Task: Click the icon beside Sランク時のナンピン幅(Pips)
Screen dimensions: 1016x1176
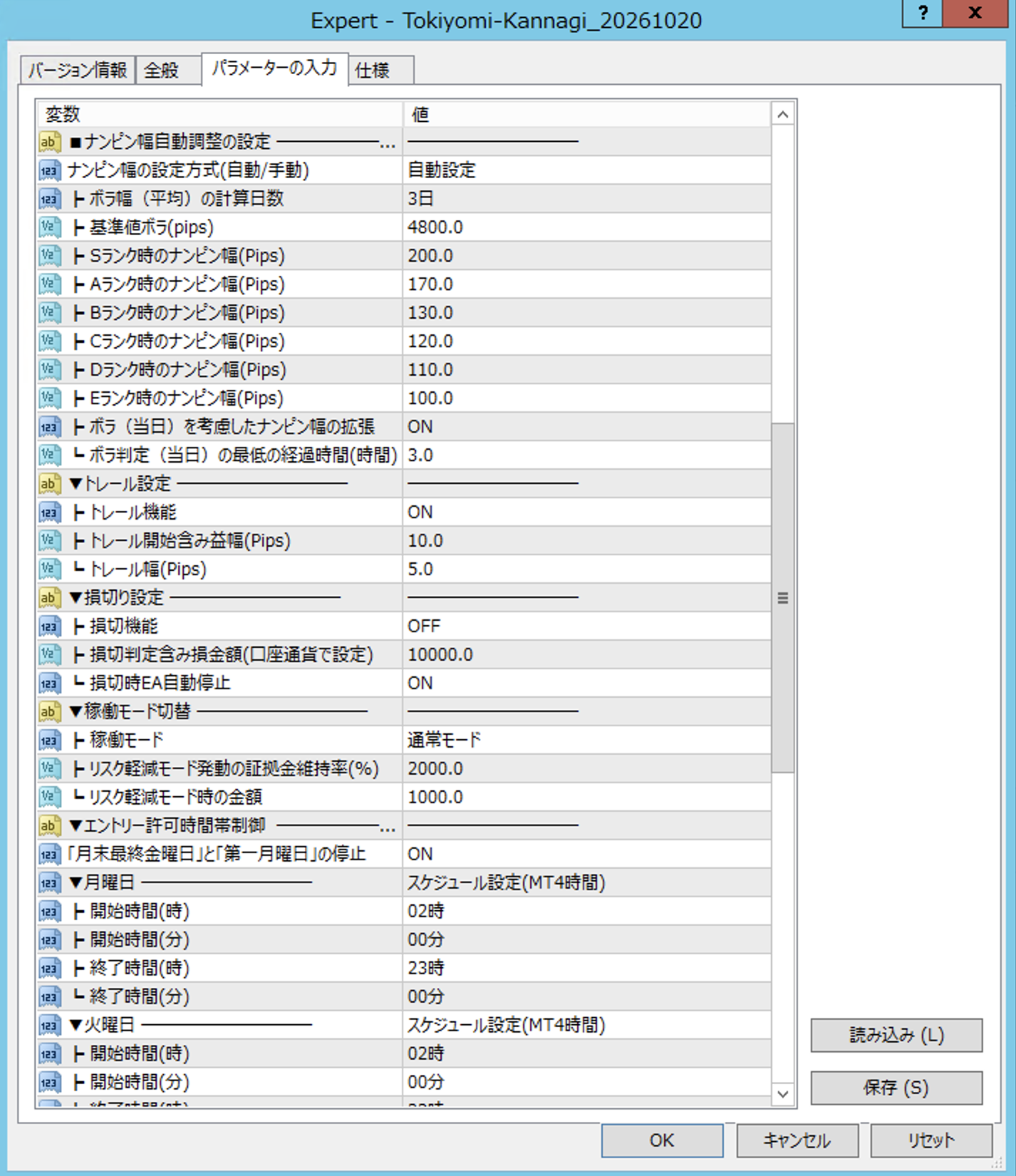Action: (x=48, y=256)
